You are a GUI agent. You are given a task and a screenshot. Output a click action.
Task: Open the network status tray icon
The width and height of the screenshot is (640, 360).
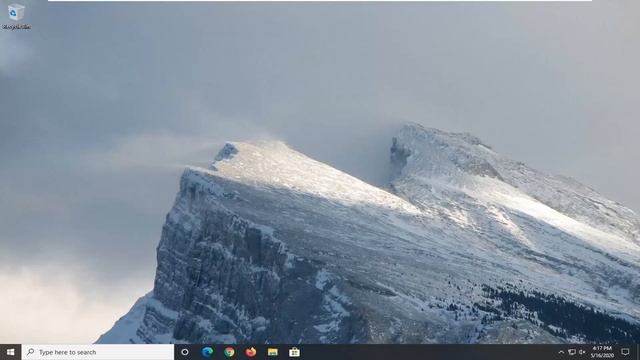pyautogui.click(x=572, y=352)
